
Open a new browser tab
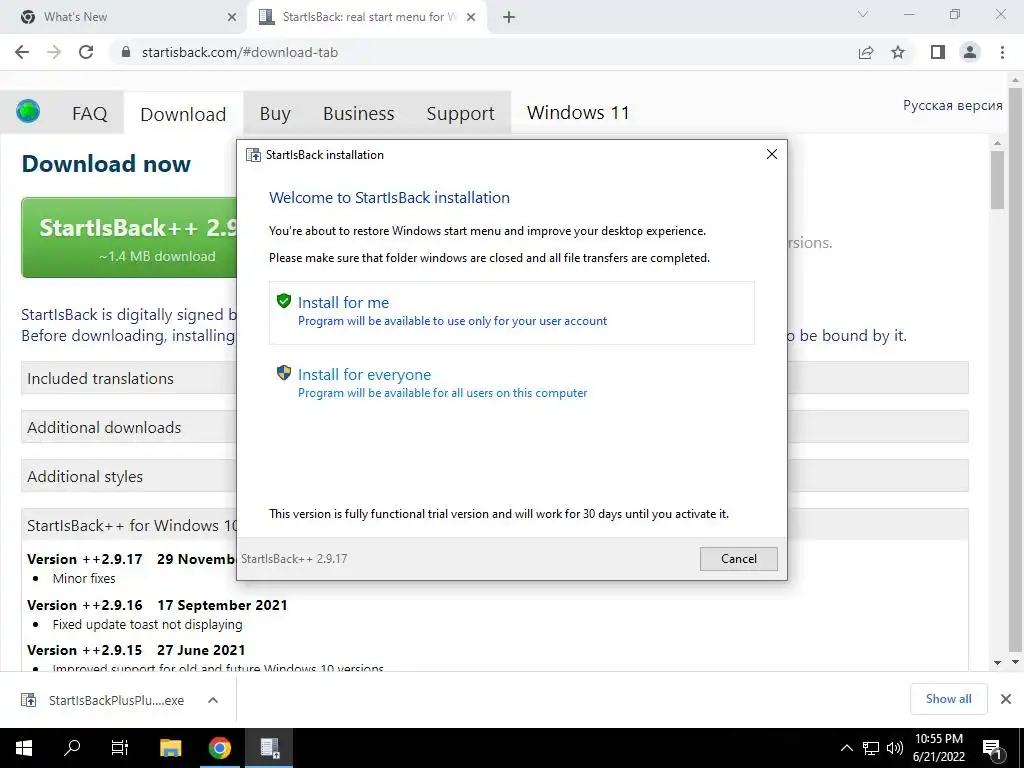[x=509, y=17]
